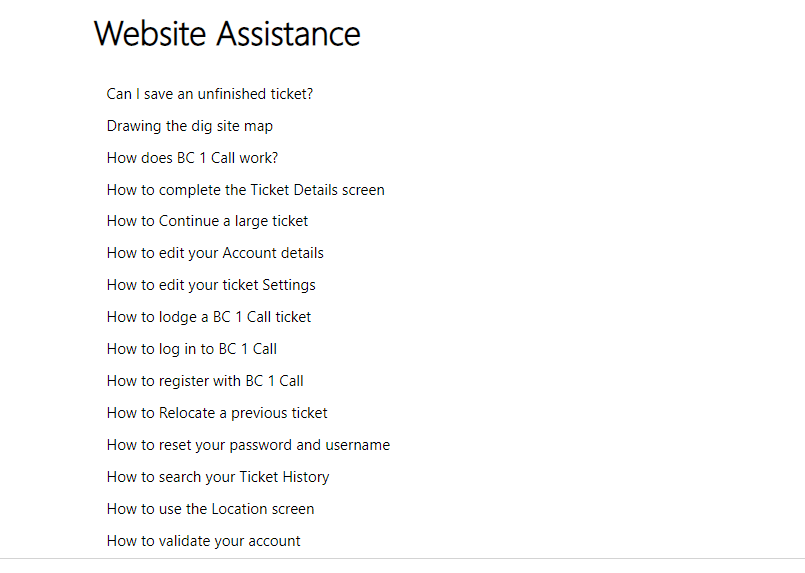Open "How to edit your Account details"
This screenshot has height=573, width=805.
coord(215,253)
